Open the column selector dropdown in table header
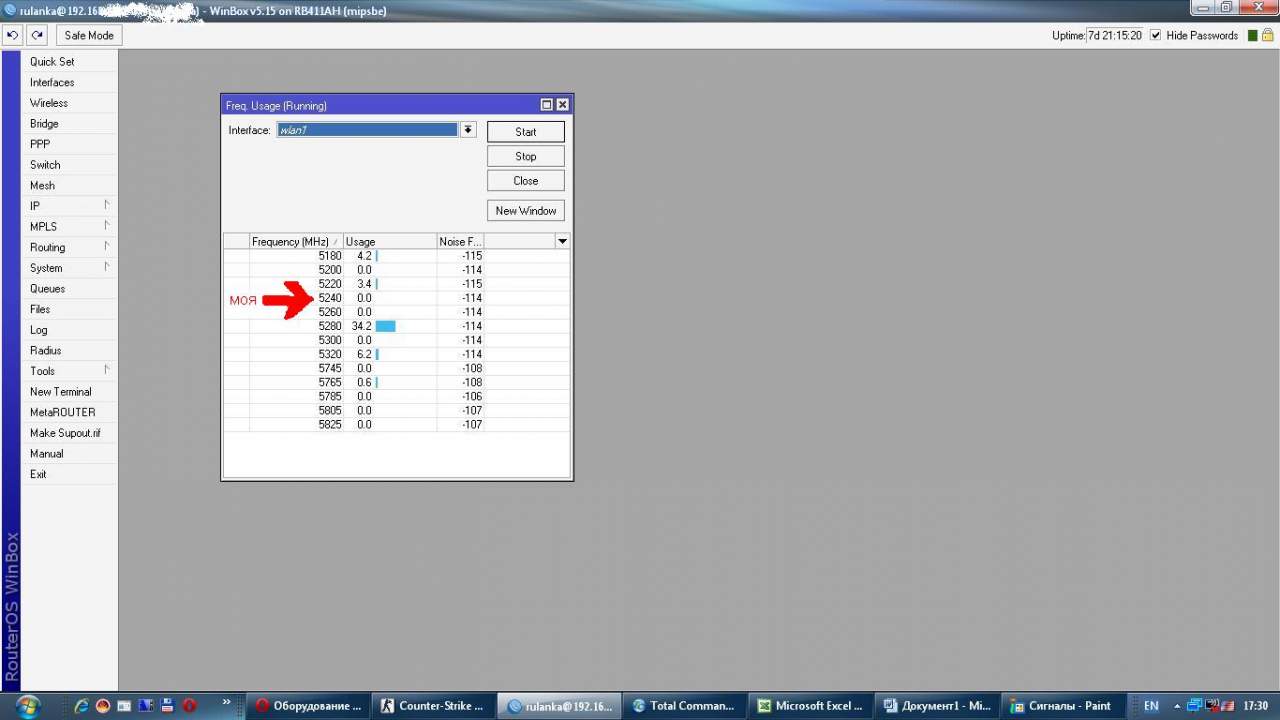 point(562,241)
